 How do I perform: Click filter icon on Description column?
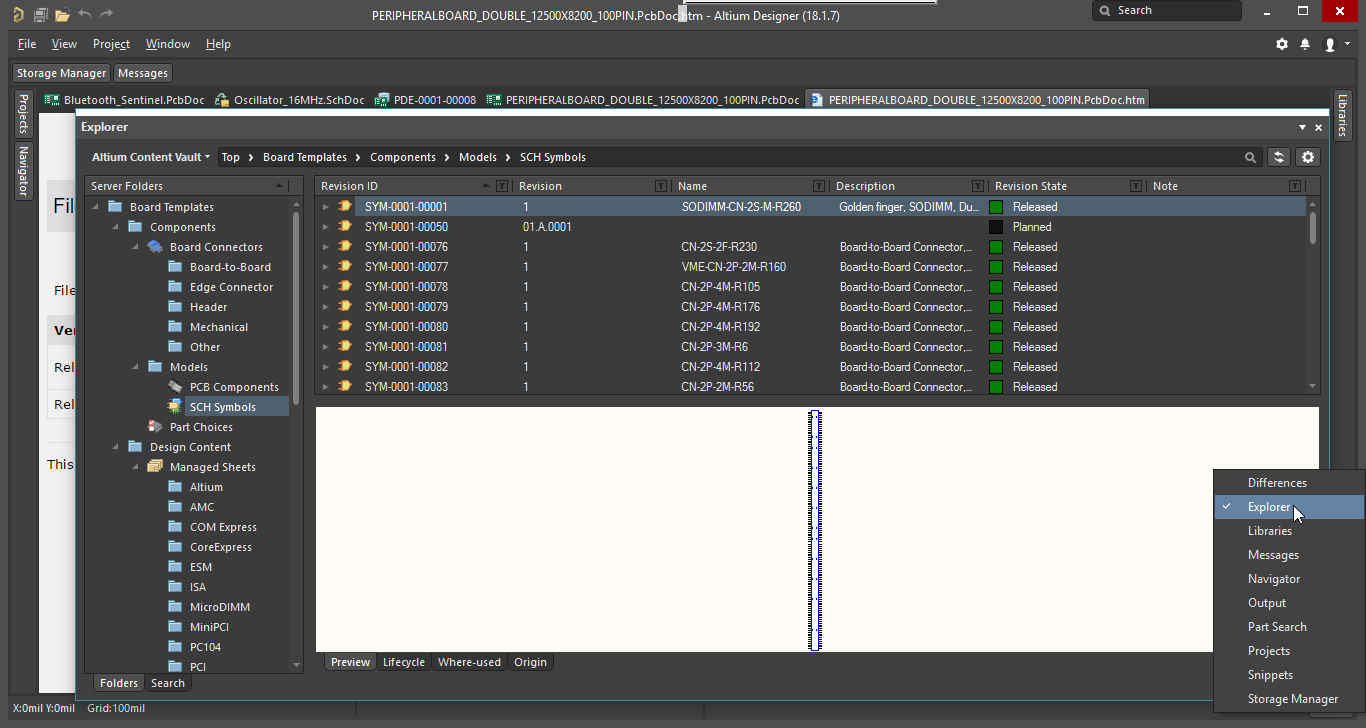(x=978, y=186)
